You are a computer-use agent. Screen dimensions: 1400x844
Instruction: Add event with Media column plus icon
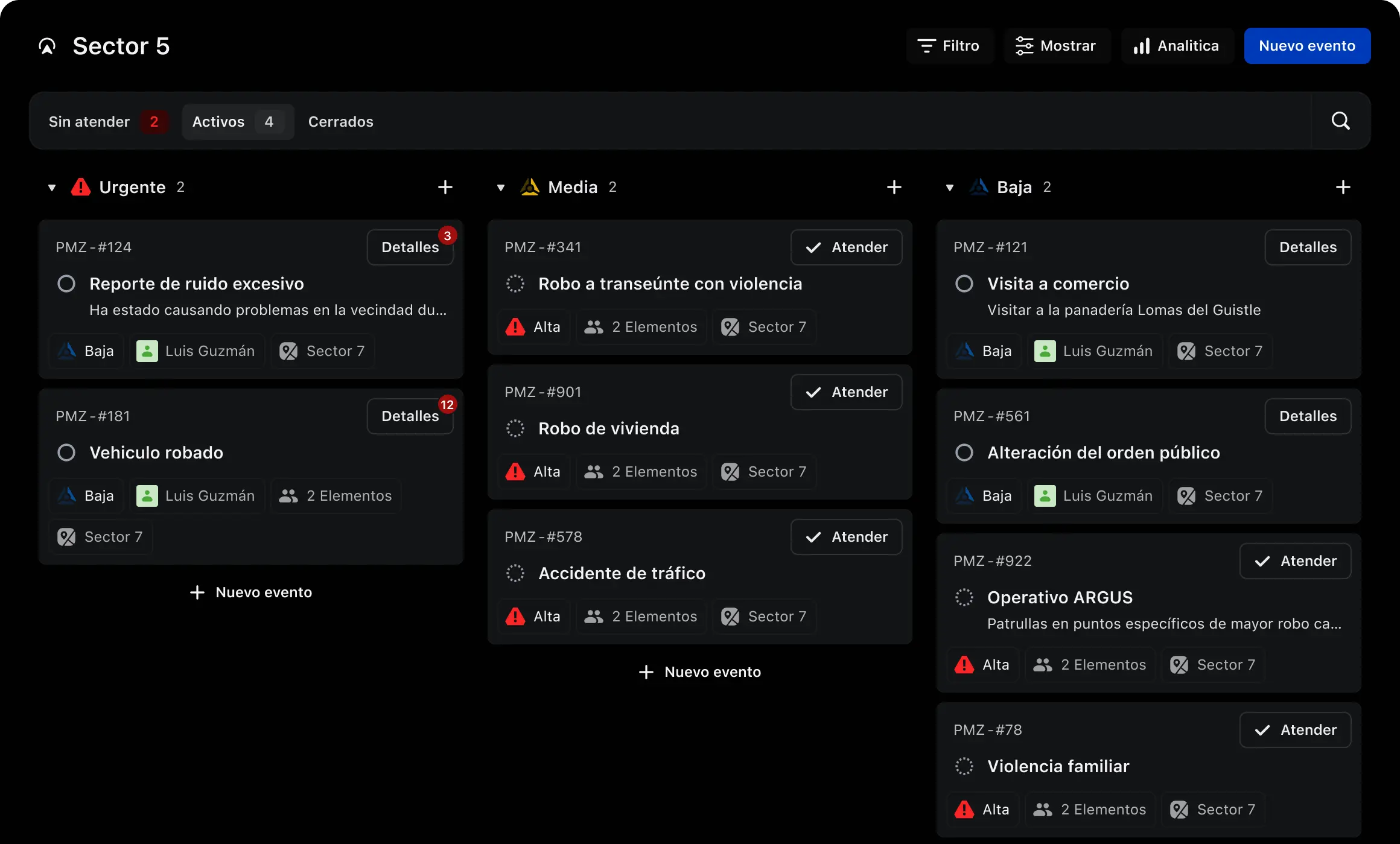[x=894, y=187]
